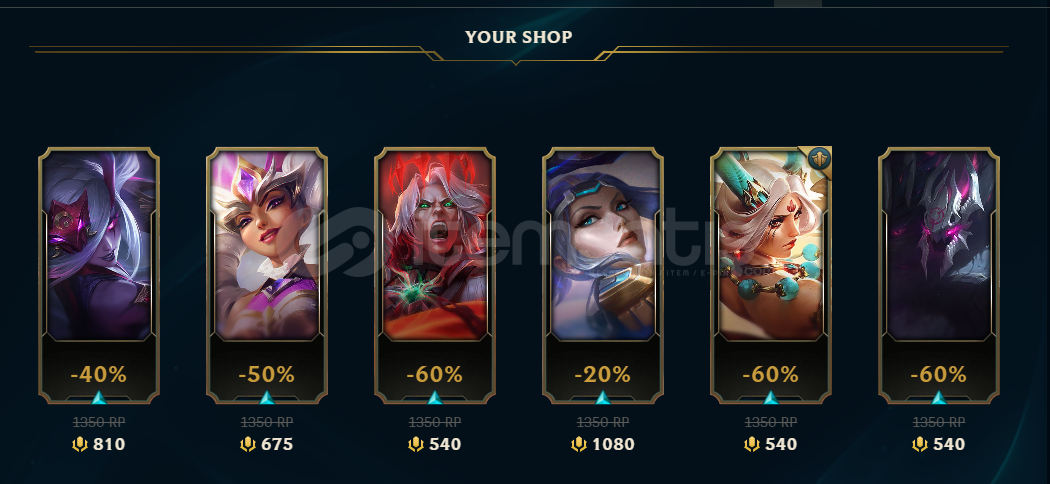Click the teal triangle under the dark shadowy skin card
This screenshot has width=1050, height=484.
tap(940, 398)
